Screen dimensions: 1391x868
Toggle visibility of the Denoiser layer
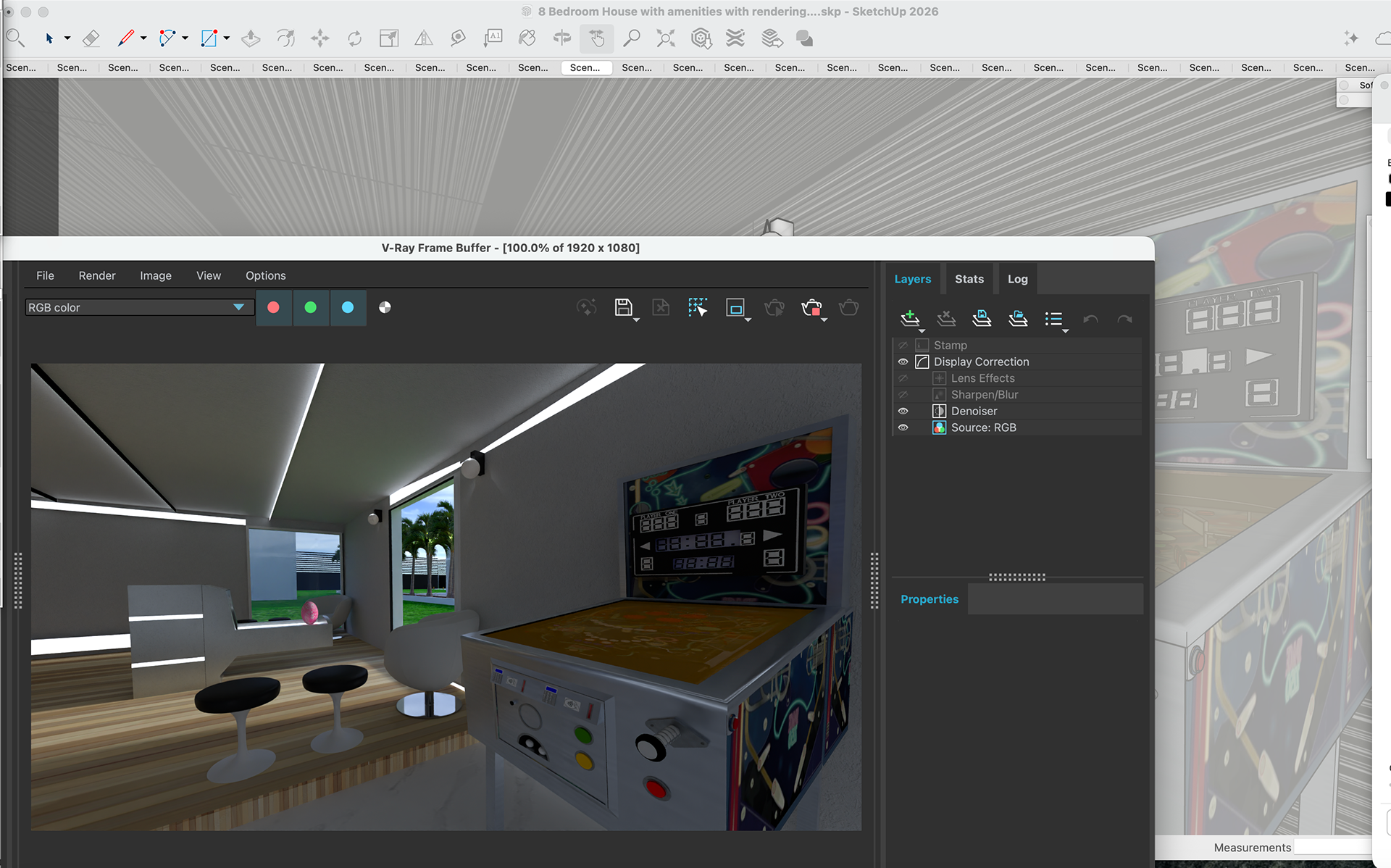903,411
